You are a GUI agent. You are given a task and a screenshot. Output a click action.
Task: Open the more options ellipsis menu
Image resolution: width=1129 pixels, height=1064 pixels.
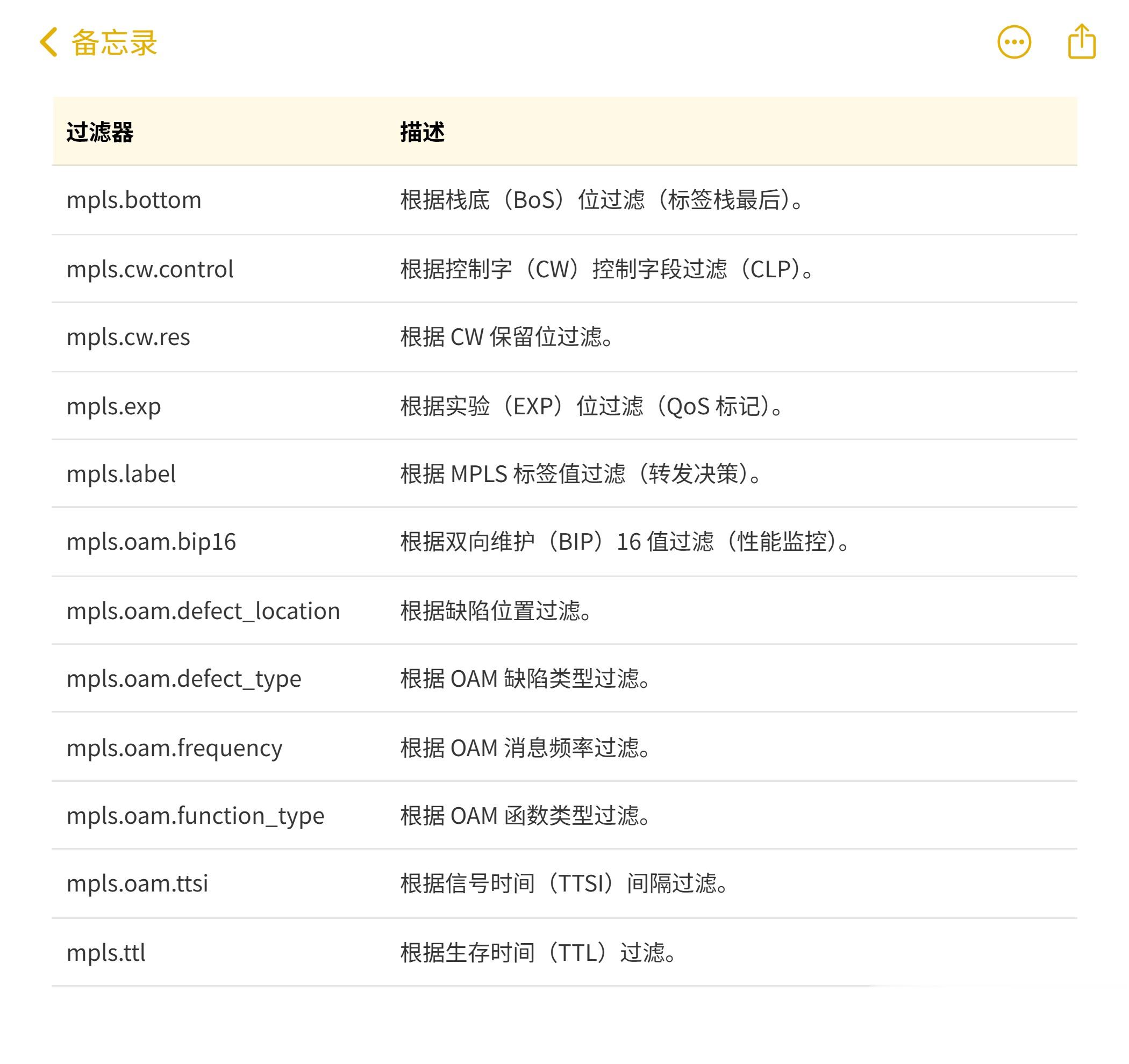[x=1014, y=42]
